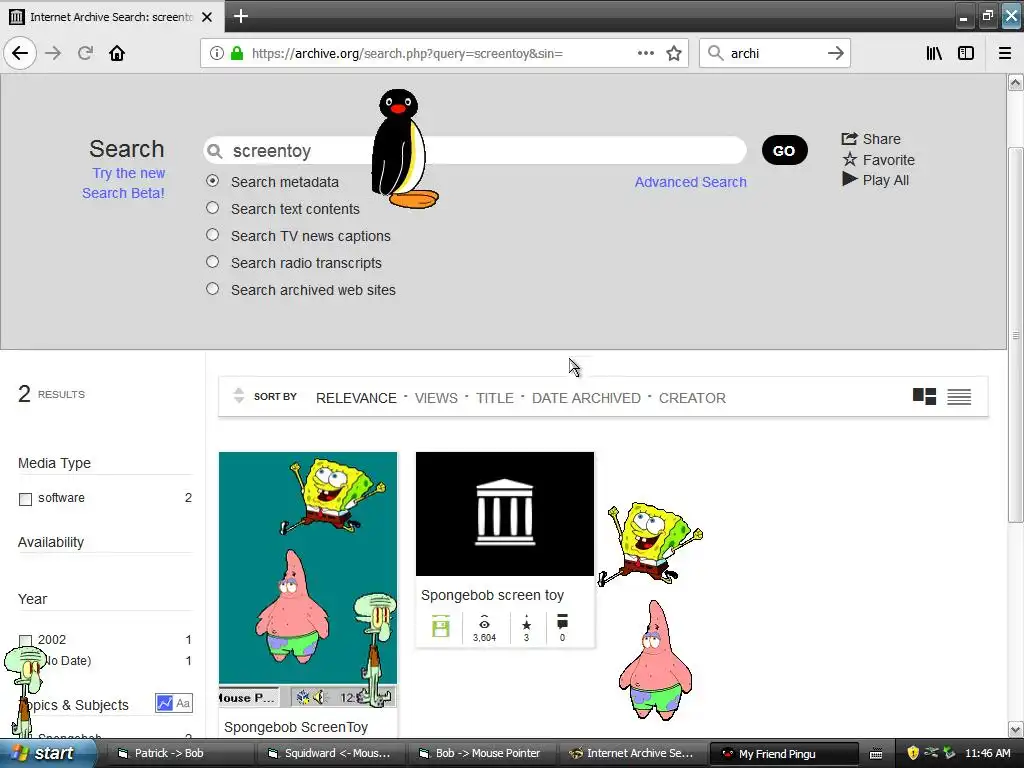Sort results by Views
Image resolution: width=1024 pixels, height=768 pixels.
(436, 398)
